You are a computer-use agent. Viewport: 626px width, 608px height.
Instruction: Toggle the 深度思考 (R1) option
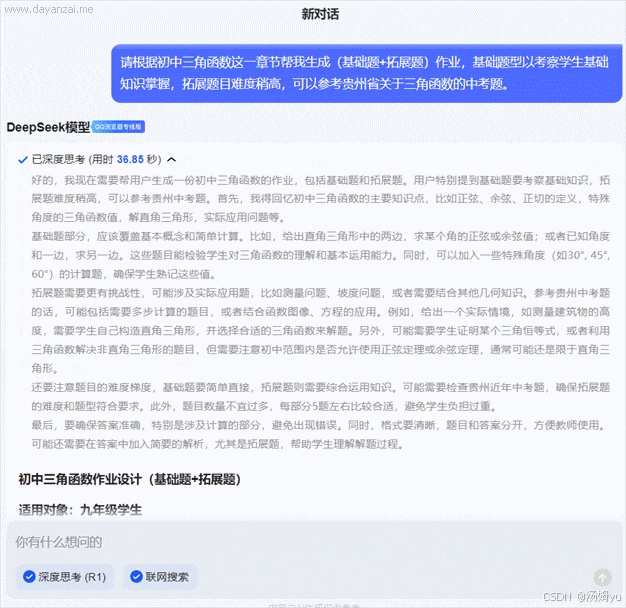tap(65, 577)
